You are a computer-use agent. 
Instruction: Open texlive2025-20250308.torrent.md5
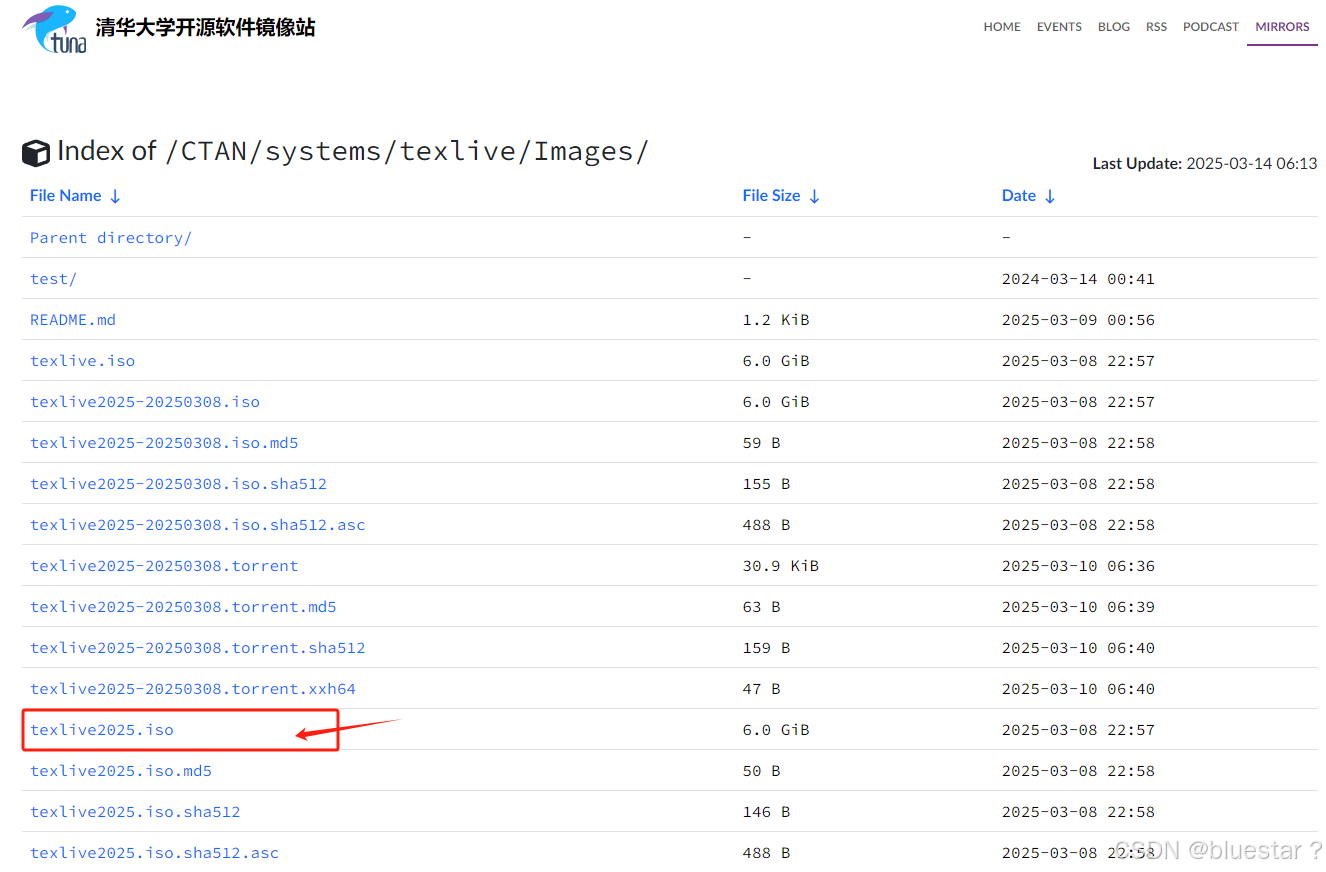[183, 607]
